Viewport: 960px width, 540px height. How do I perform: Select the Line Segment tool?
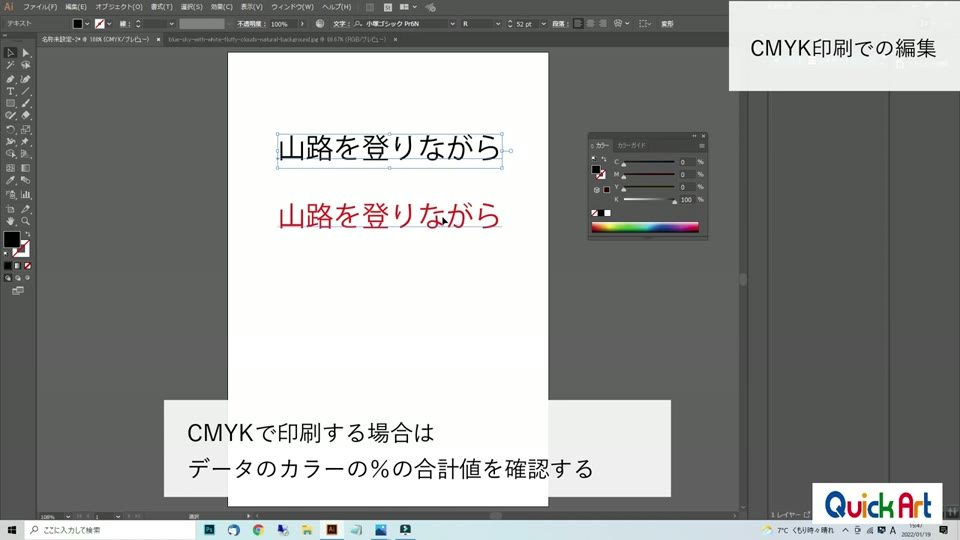[x=26, y=91]
